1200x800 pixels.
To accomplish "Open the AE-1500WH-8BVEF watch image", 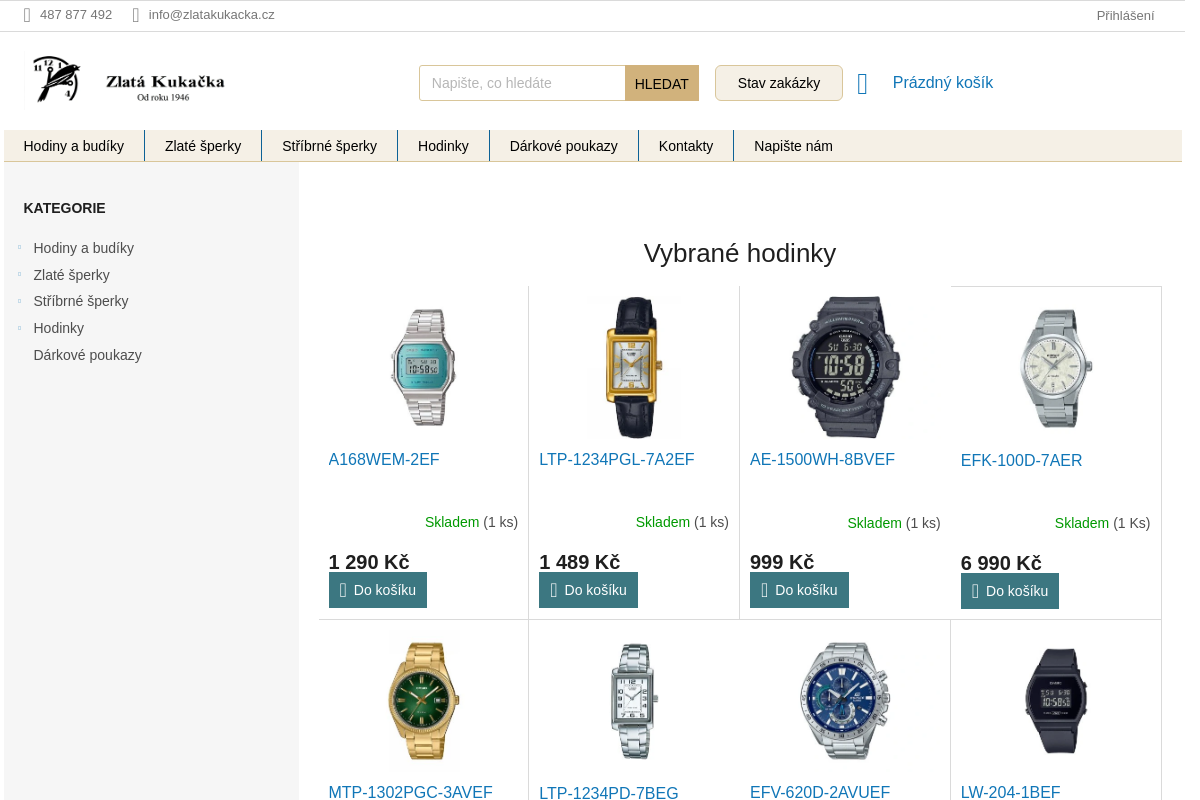I will click(x=845, y=367).
